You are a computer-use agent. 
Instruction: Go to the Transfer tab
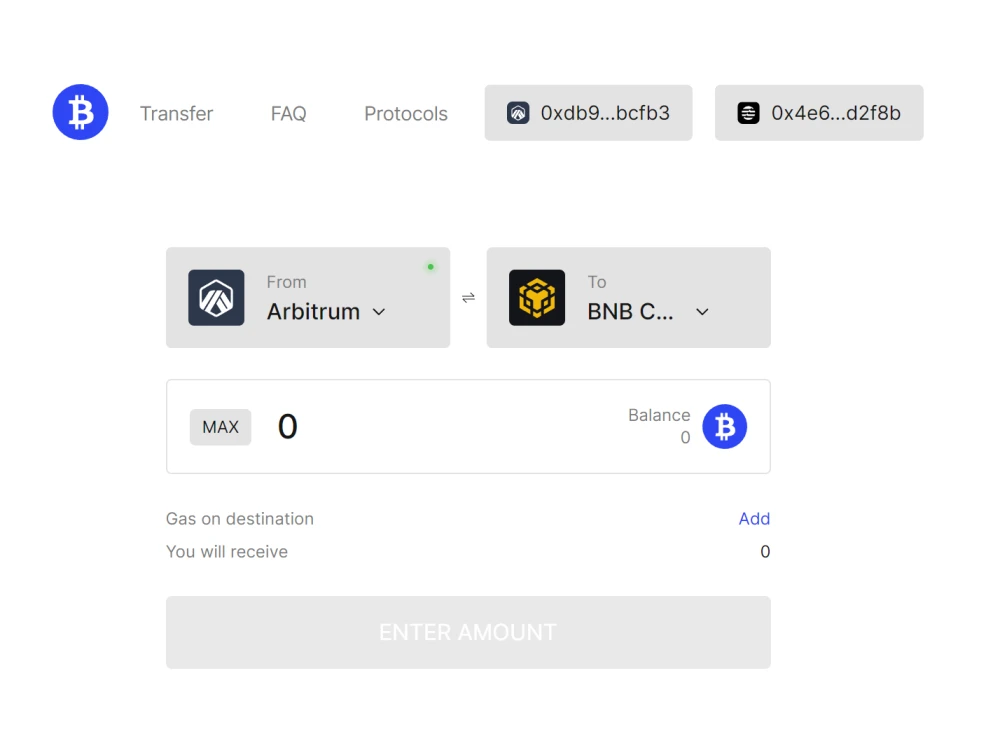pos(177,114)
